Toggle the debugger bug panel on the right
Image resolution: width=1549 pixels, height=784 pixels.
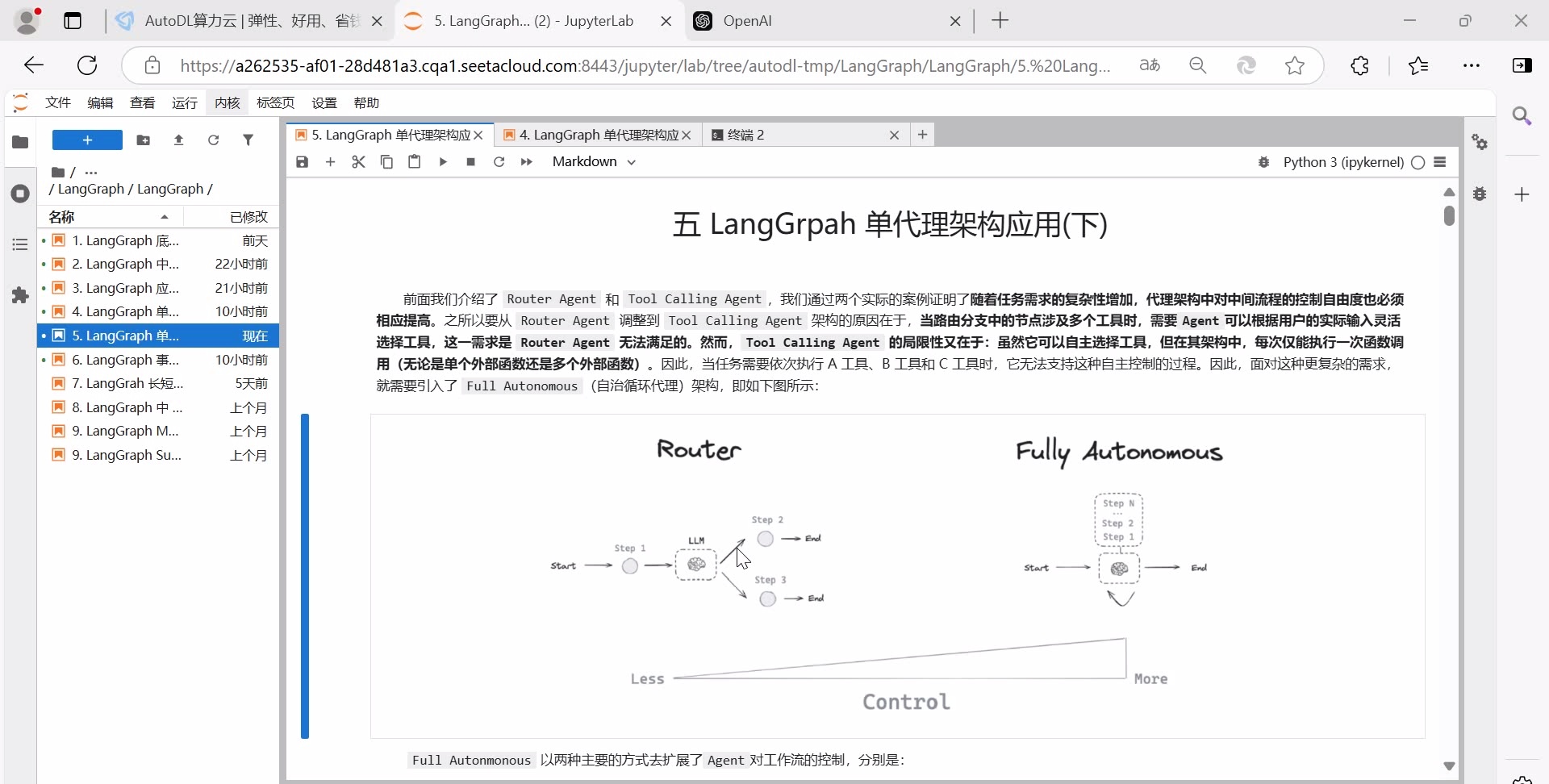click(1480, 194)
